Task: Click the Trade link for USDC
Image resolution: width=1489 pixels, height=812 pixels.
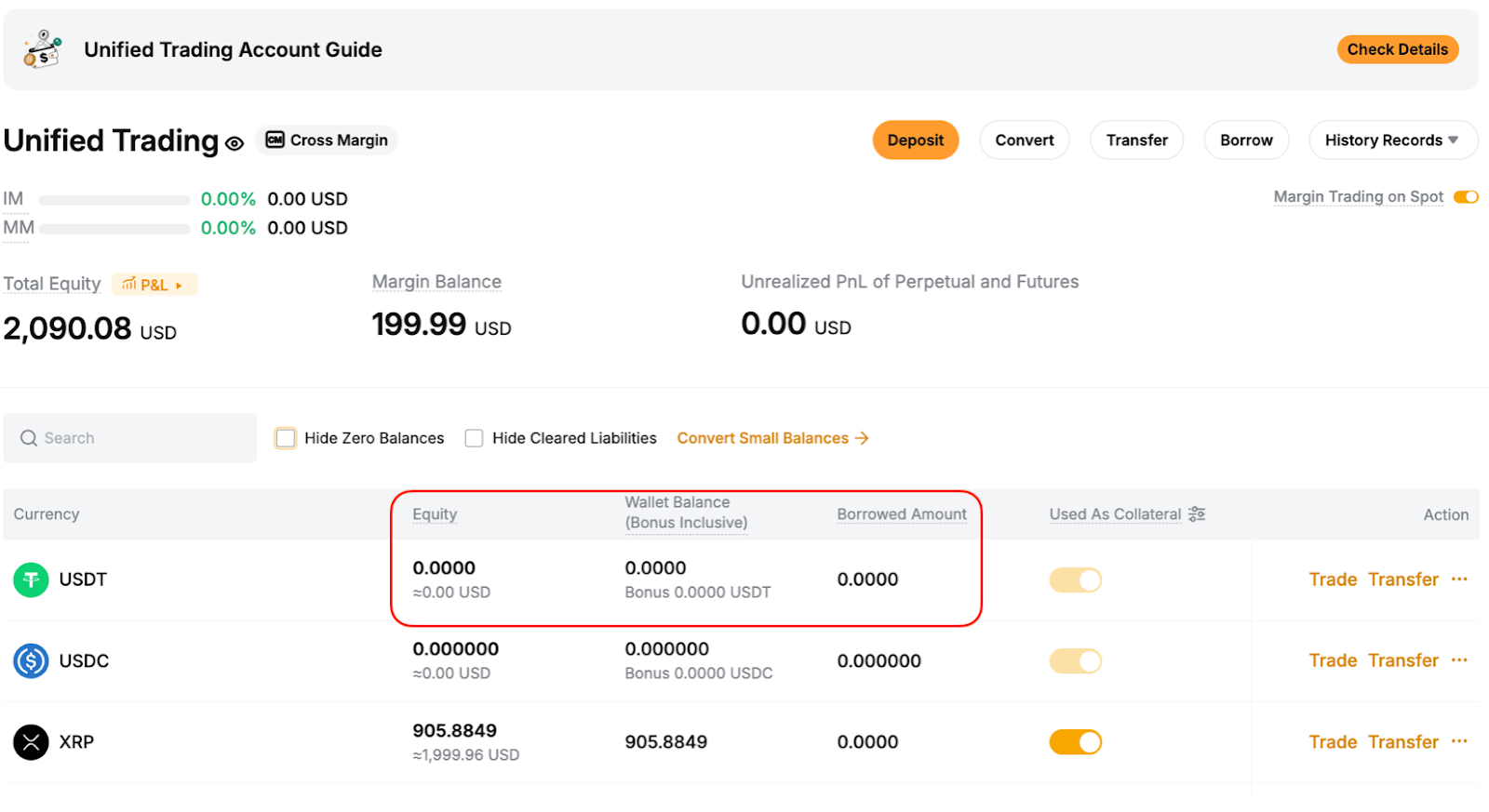Action: pos(1333,660)
